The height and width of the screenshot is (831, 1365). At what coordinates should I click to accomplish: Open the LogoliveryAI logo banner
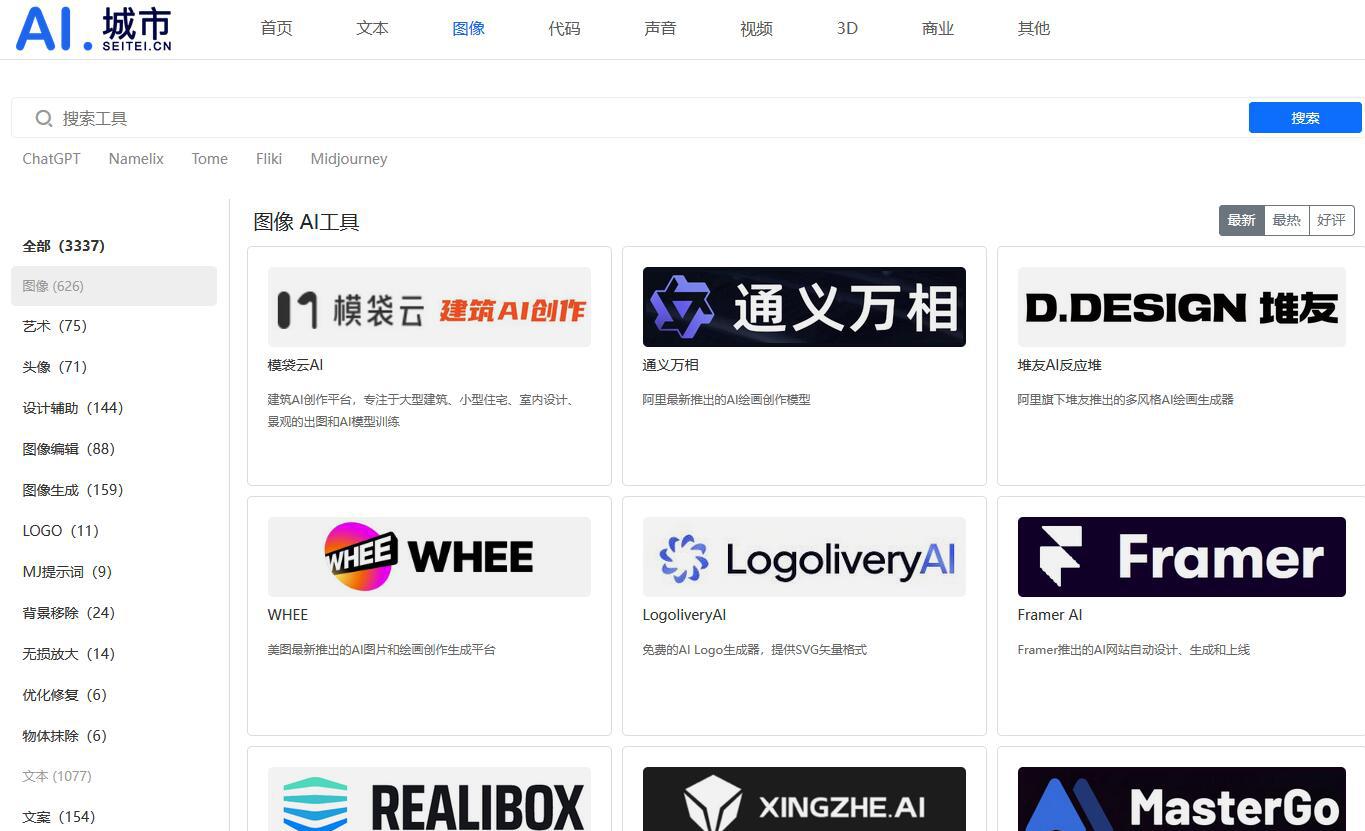804,557
